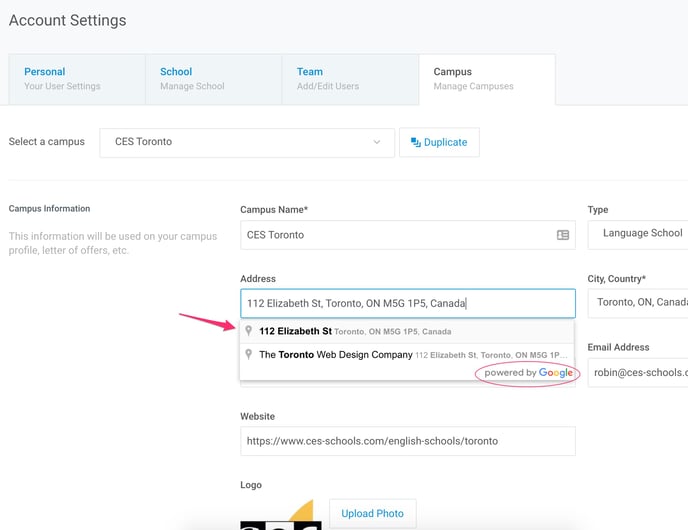
Task: Open the CES Toronto campus selector
Action: coord(247,143)
